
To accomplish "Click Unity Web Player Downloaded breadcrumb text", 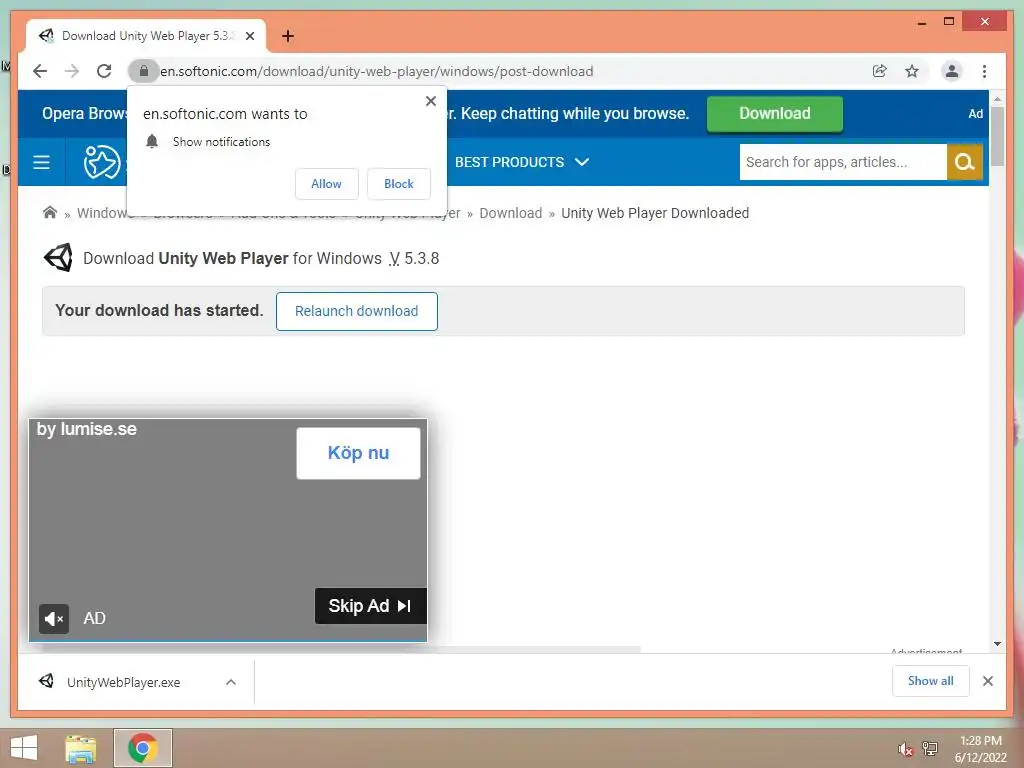I will tap(655, 213).
